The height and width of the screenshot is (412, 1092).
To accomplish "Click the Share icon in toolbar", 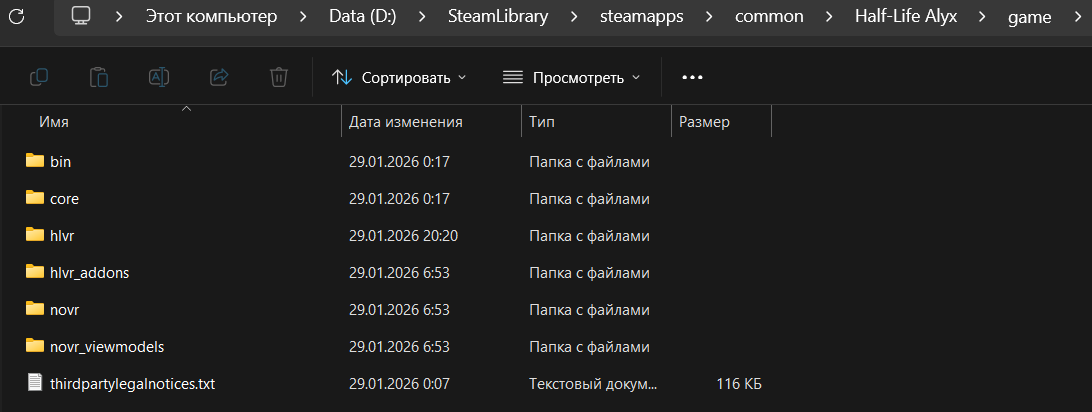I will point(219,77).
